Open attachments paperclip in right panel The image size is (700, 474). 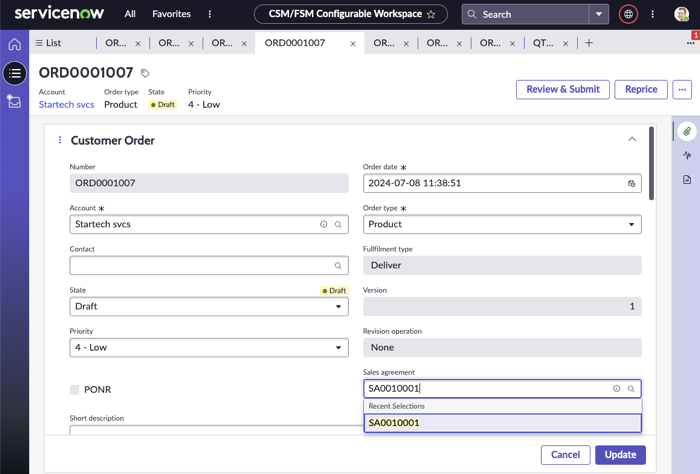click(687, 131)
